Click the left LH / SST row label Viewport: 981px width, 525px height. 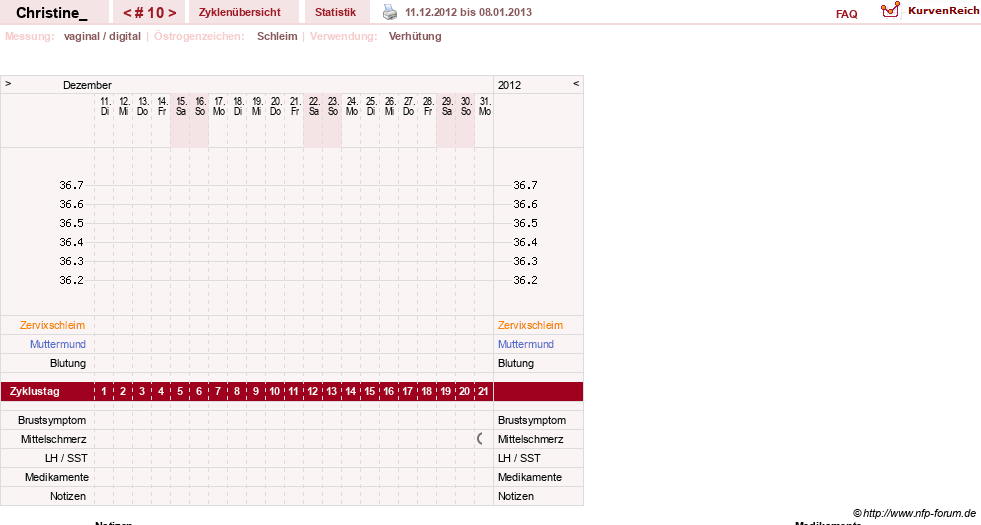click(66, 459)
